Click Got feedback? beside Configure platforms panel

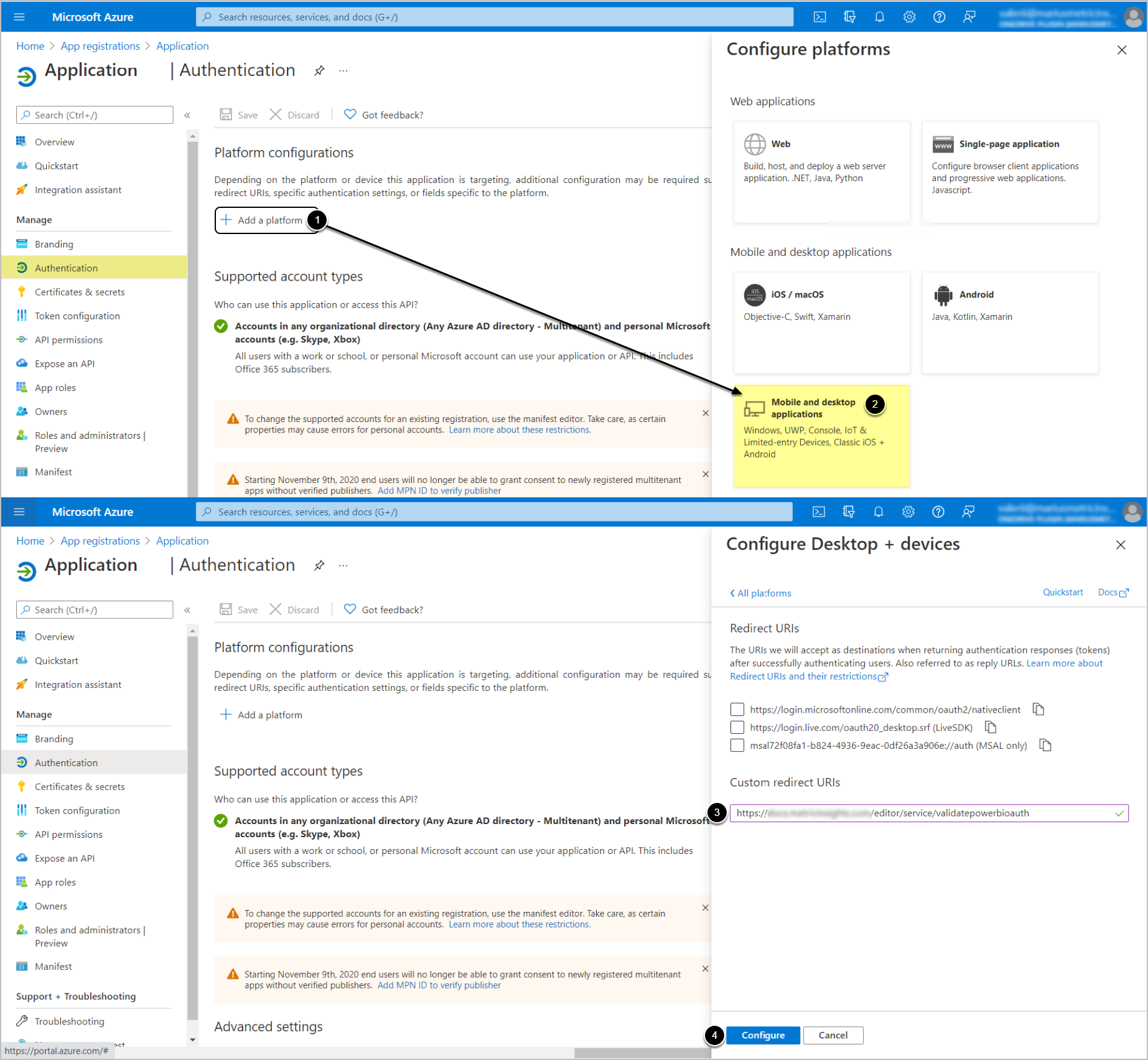coord(384,115)
